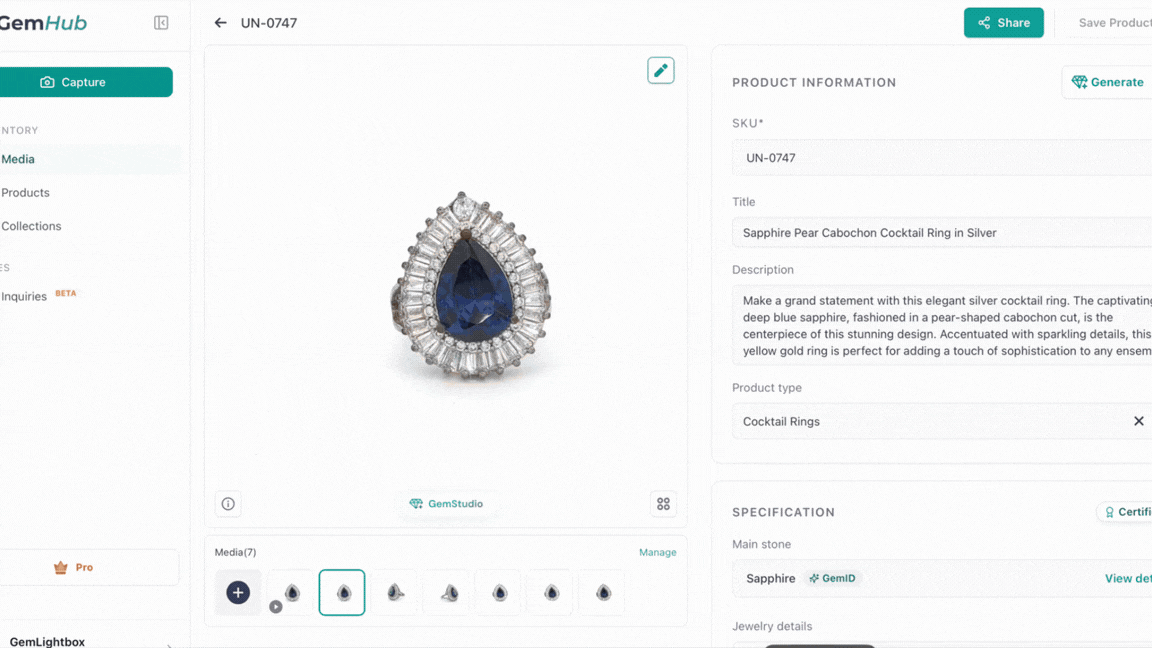Open GemStudio editor

(x=446, y=504)
